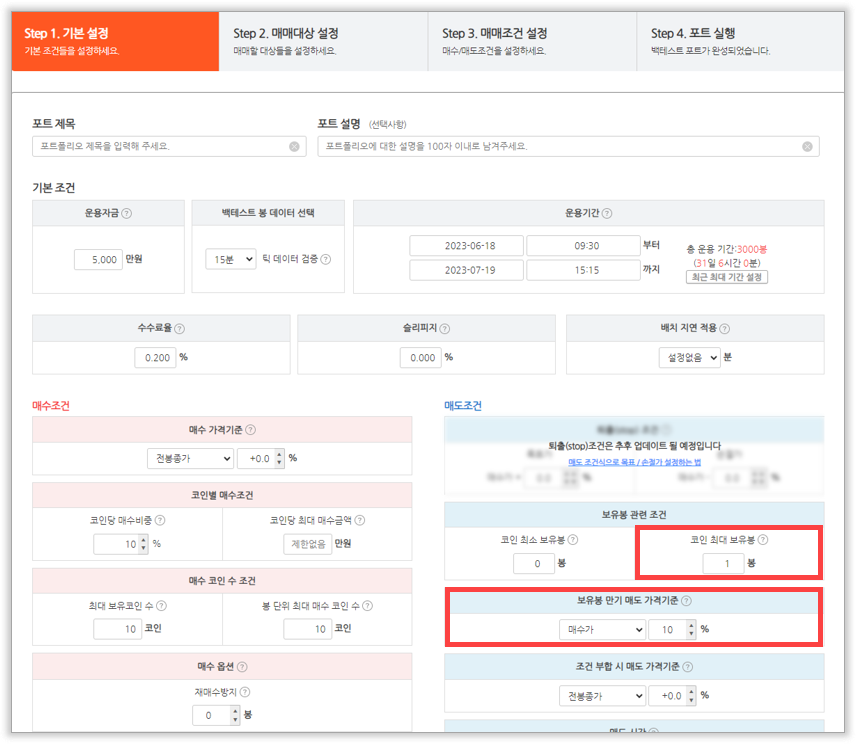Click the 코인당 매수비중 stepper control

[142, 544]
